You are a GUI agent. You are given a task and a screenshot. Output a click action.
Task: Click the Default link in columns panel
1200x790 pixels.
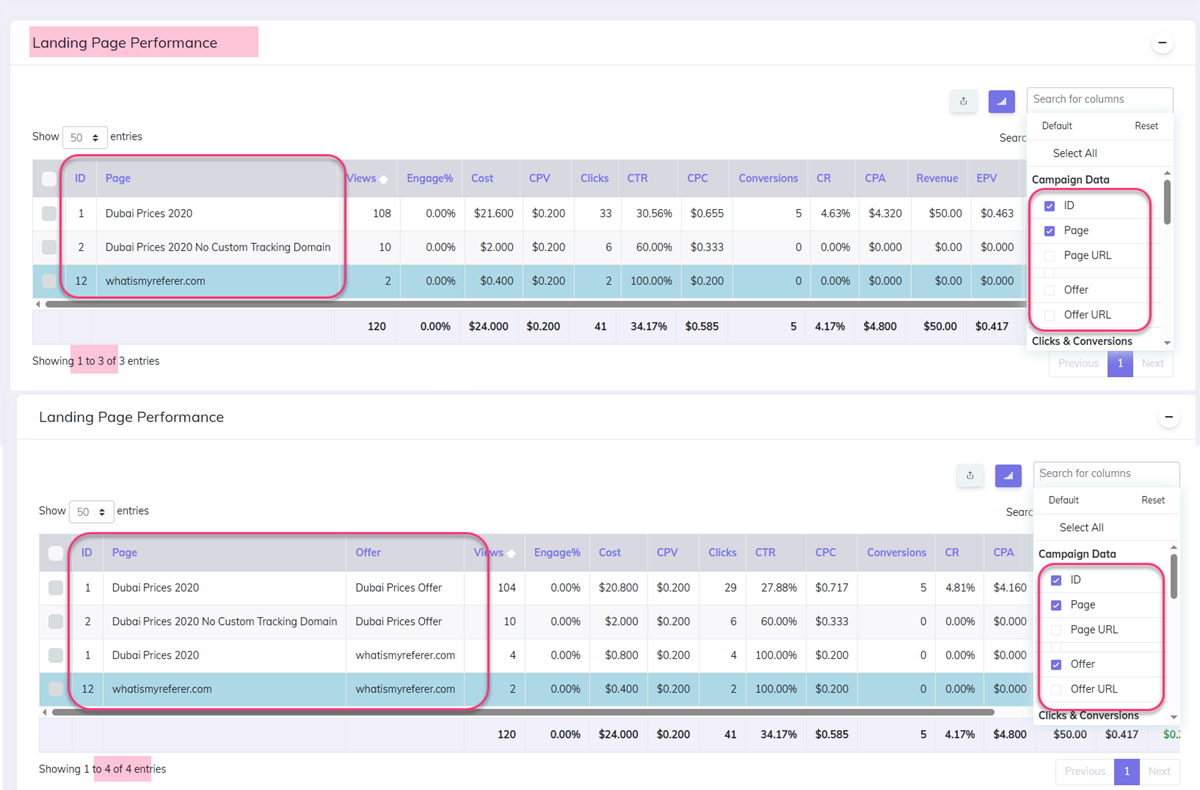(x=1059, y=125)
